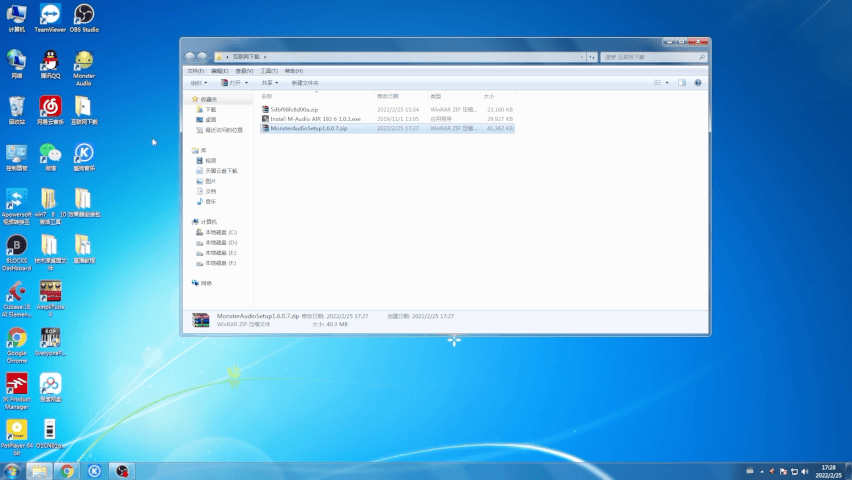852x480 pixels.
Task: Launch OBS Studio from the desktop
Action: click(x=84, y=18)
